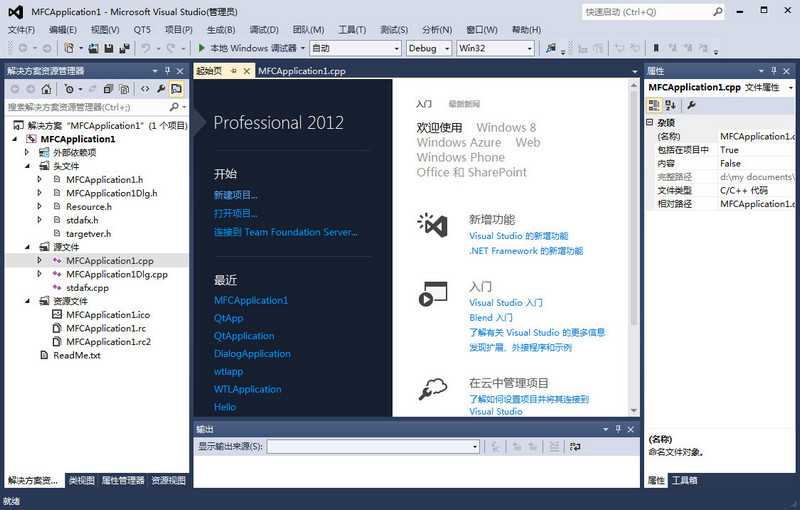800x510 pixels.
Task: Switch Properties grid to Categorized view
Action: coord(654,105)
